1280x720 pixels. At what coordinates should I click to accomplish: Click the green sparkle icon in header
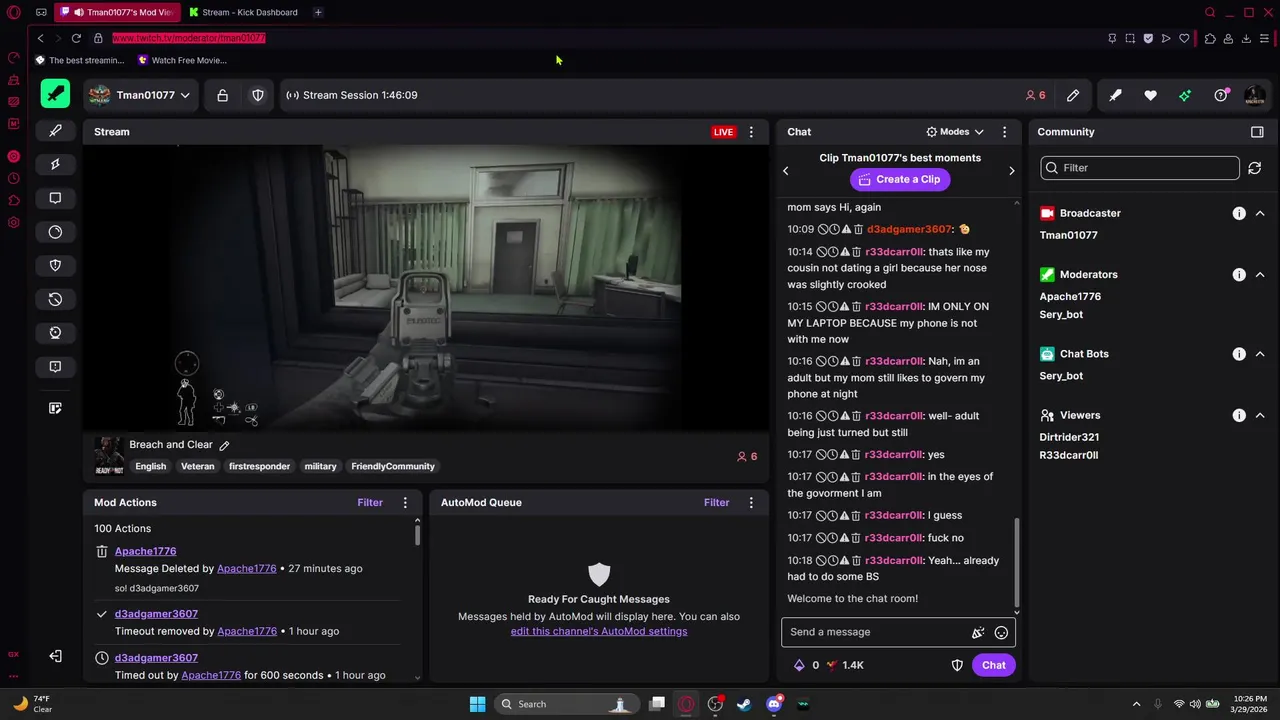click(1185, 95)
